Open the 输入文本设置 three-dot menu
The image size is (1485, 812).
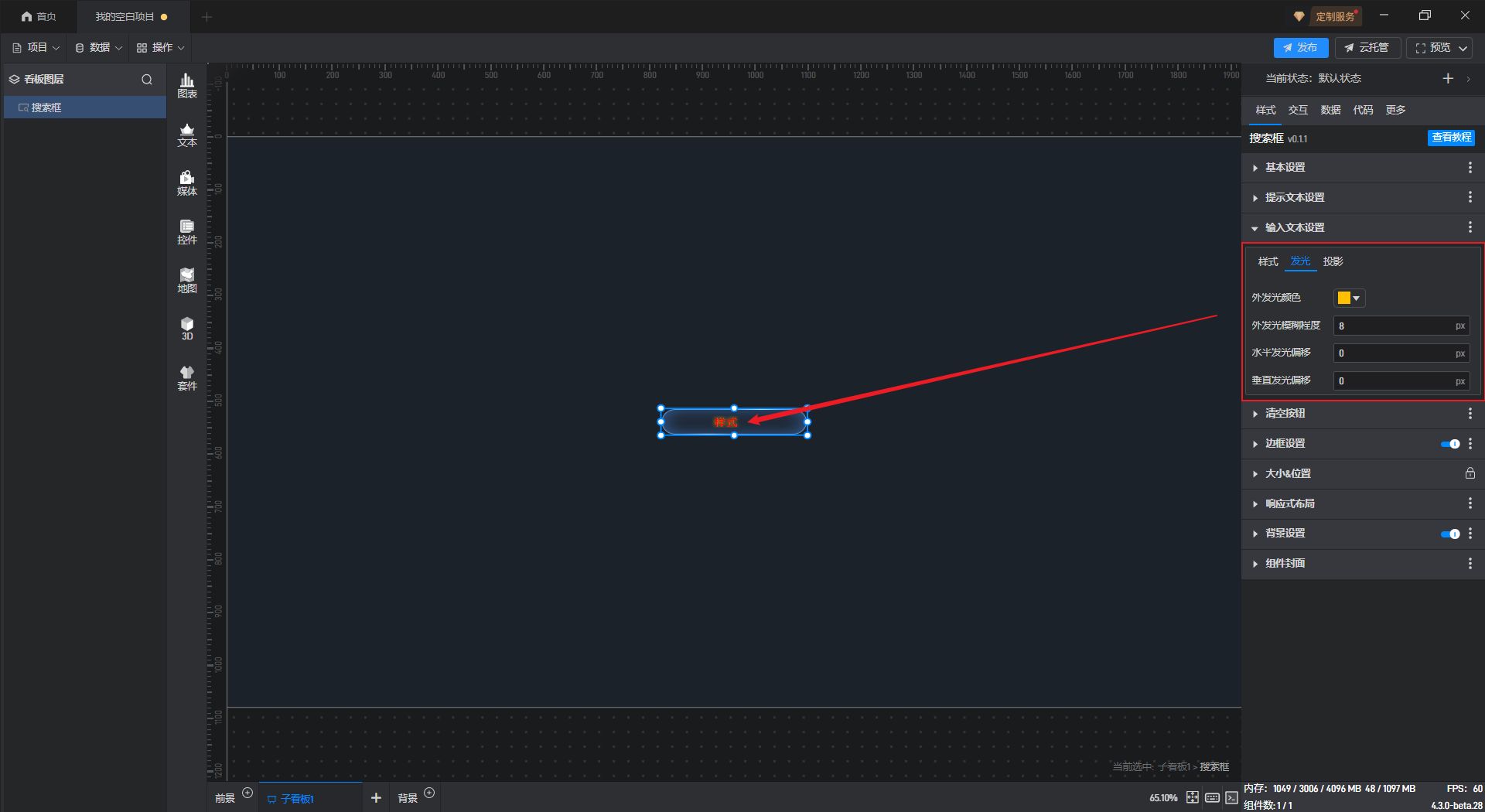1470,227
